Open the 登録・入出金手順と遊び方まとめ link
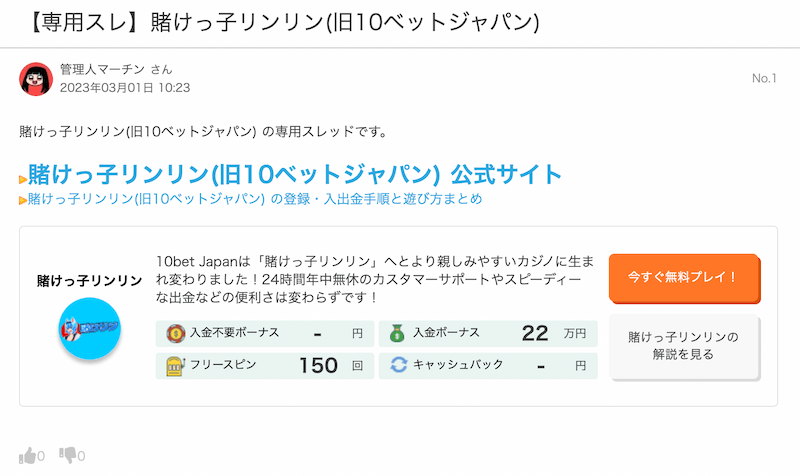 coord(255,198)
